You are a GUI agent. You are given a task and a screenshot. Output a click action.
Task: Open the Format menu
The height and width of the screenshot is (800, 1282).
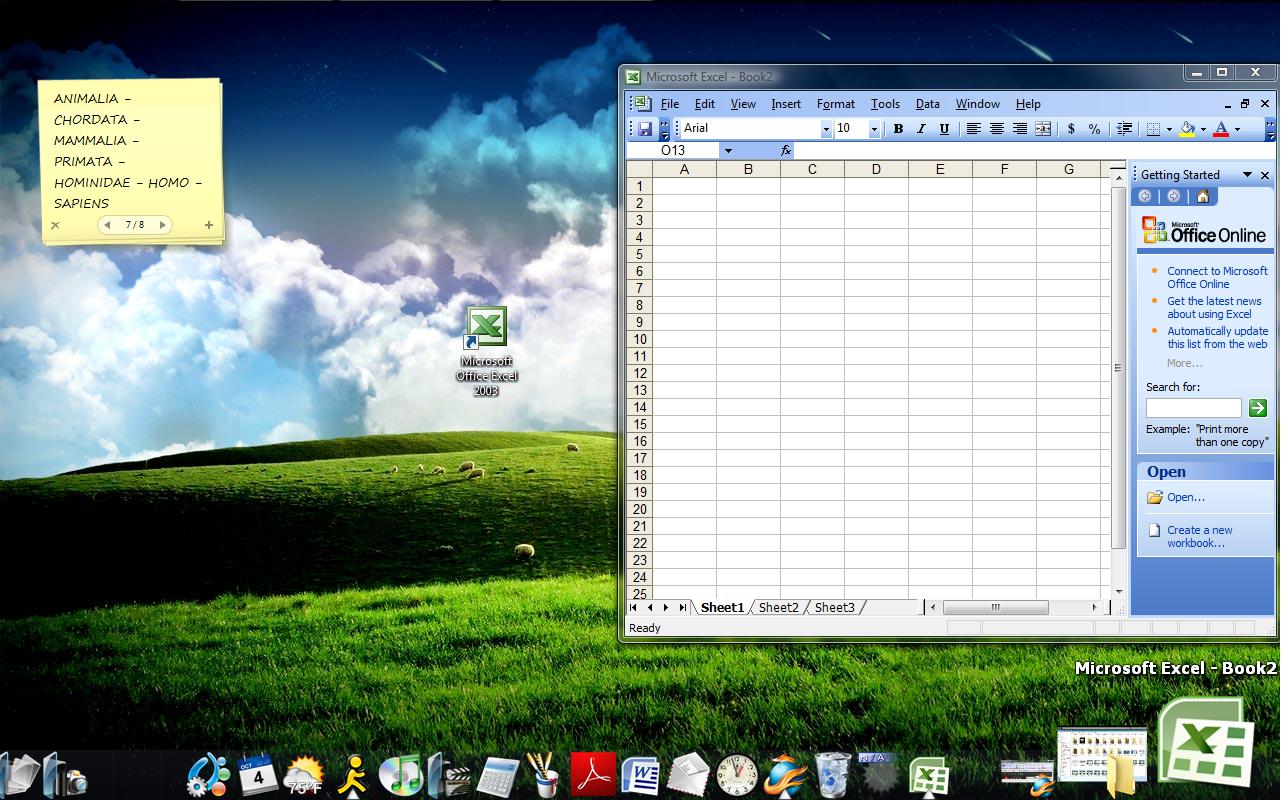click(x=836, y=104)
